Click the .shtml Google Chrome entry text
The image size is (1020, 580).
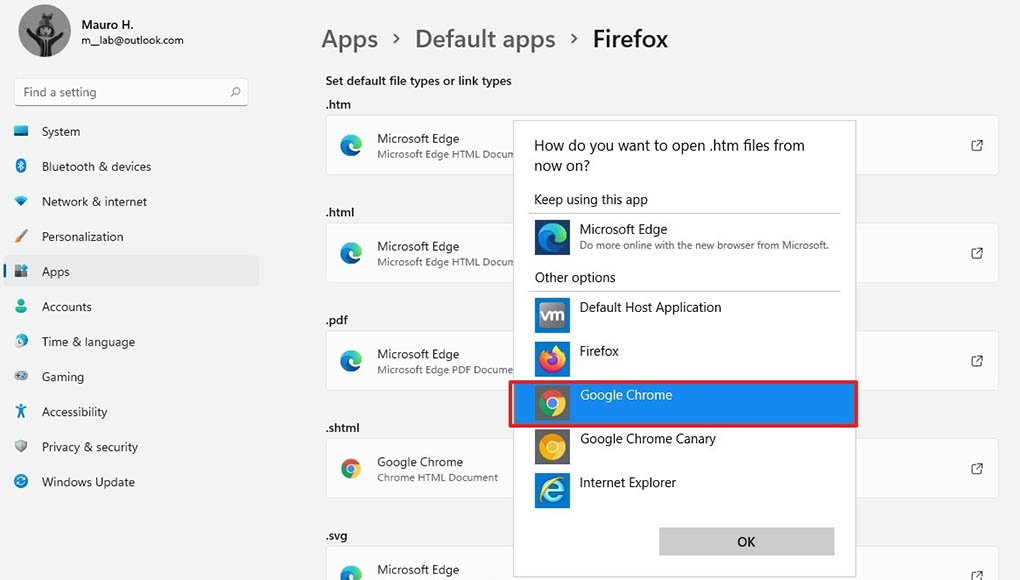(420, 462)
